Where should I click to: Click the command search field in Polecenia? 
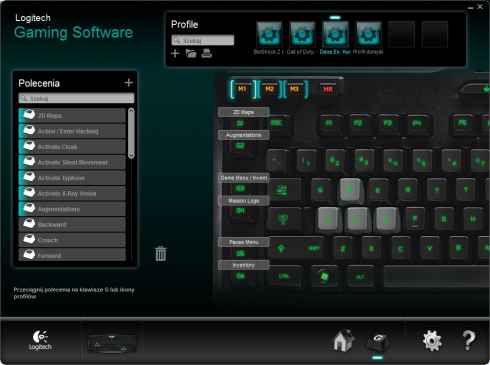[x=76, y=98]
